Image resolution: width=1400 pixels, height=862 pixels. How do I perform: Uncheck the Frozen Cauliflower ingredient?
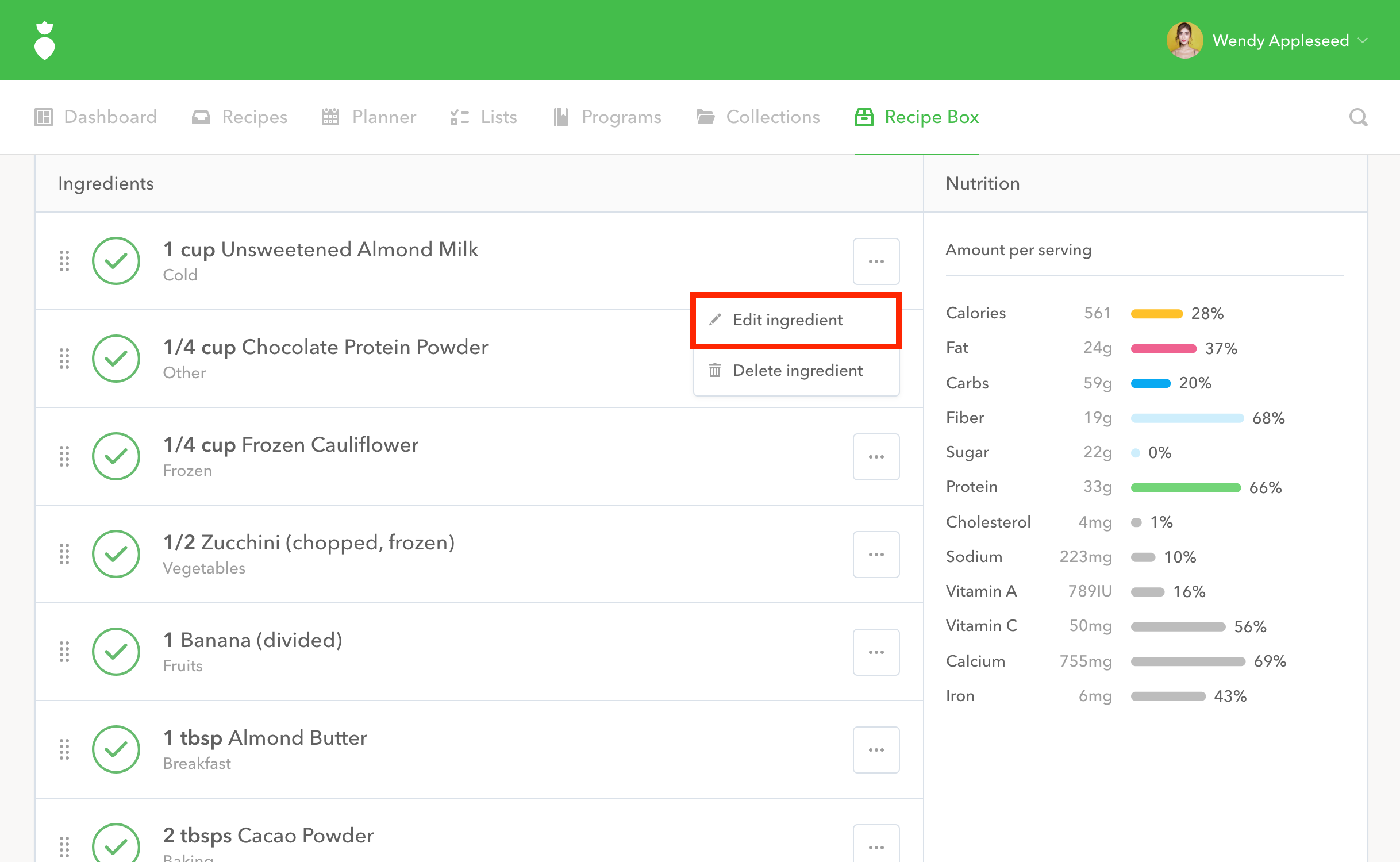(x=116, y=456)
